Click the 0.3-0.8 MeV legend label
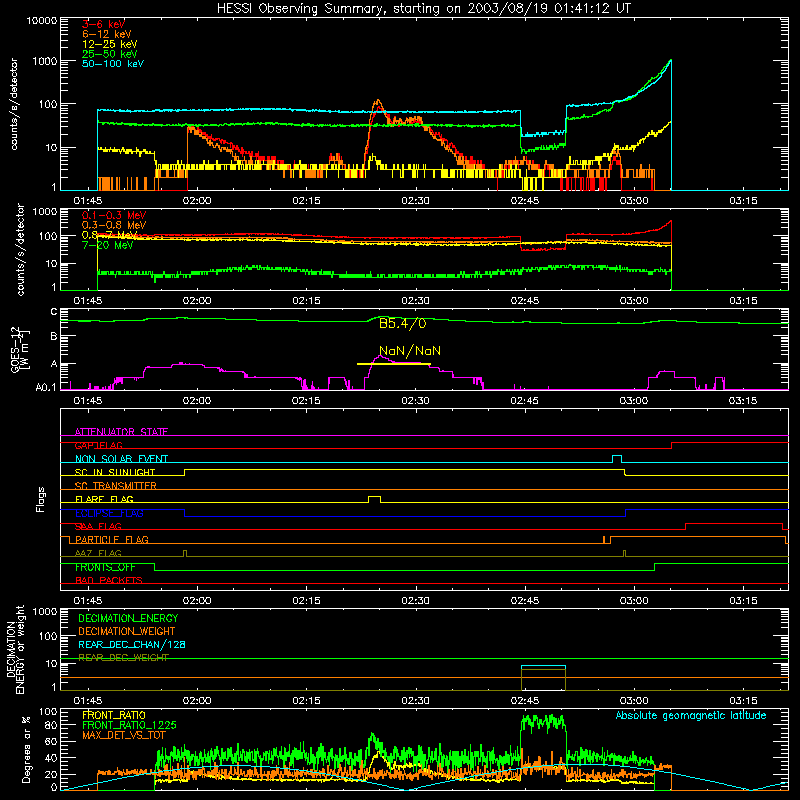This screenshot has width=800, height=800. click(x=114, y=225)
